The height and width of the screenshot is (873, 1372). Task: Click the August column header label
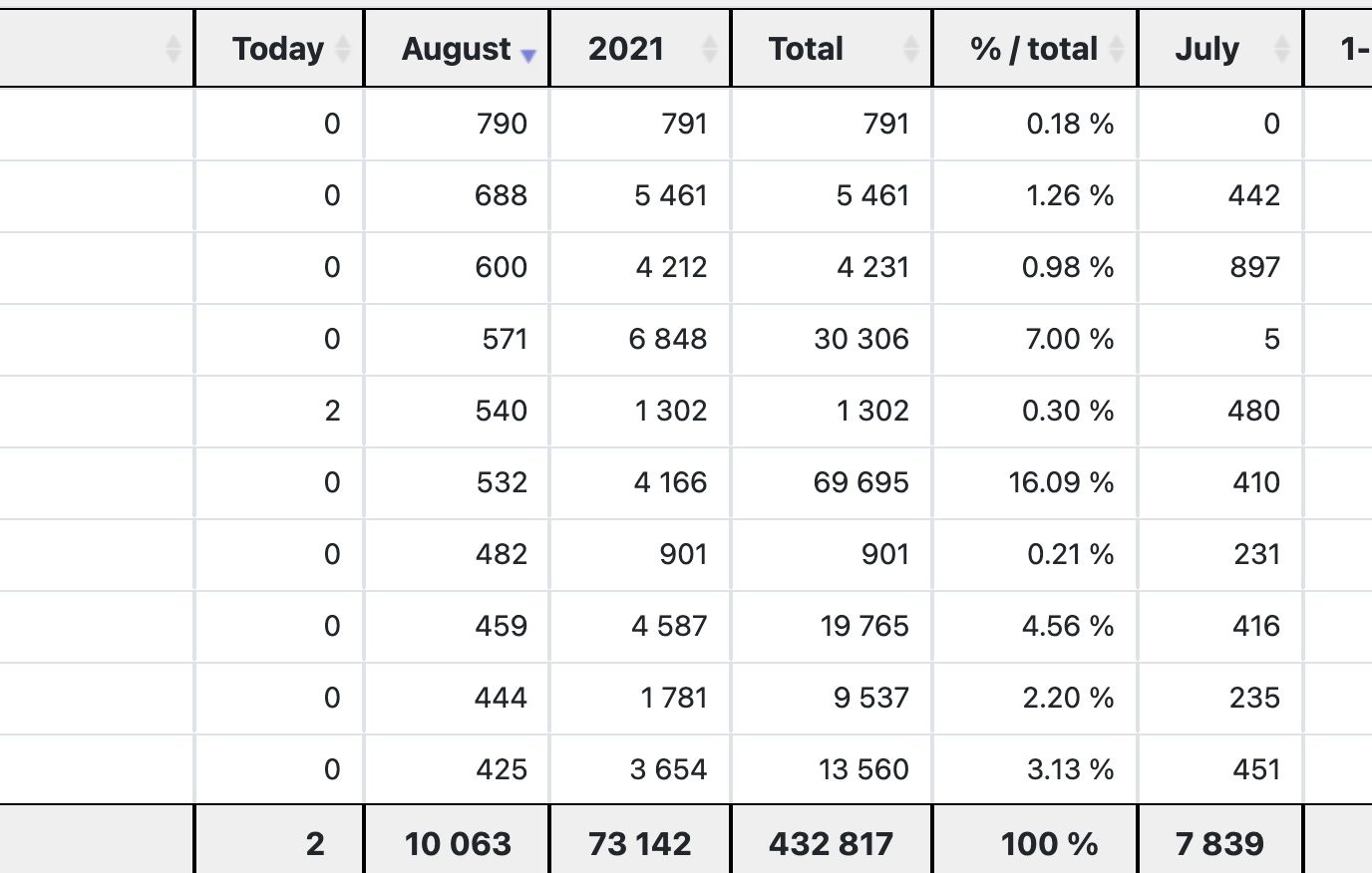pyautogui.click(x=457, y=49)
